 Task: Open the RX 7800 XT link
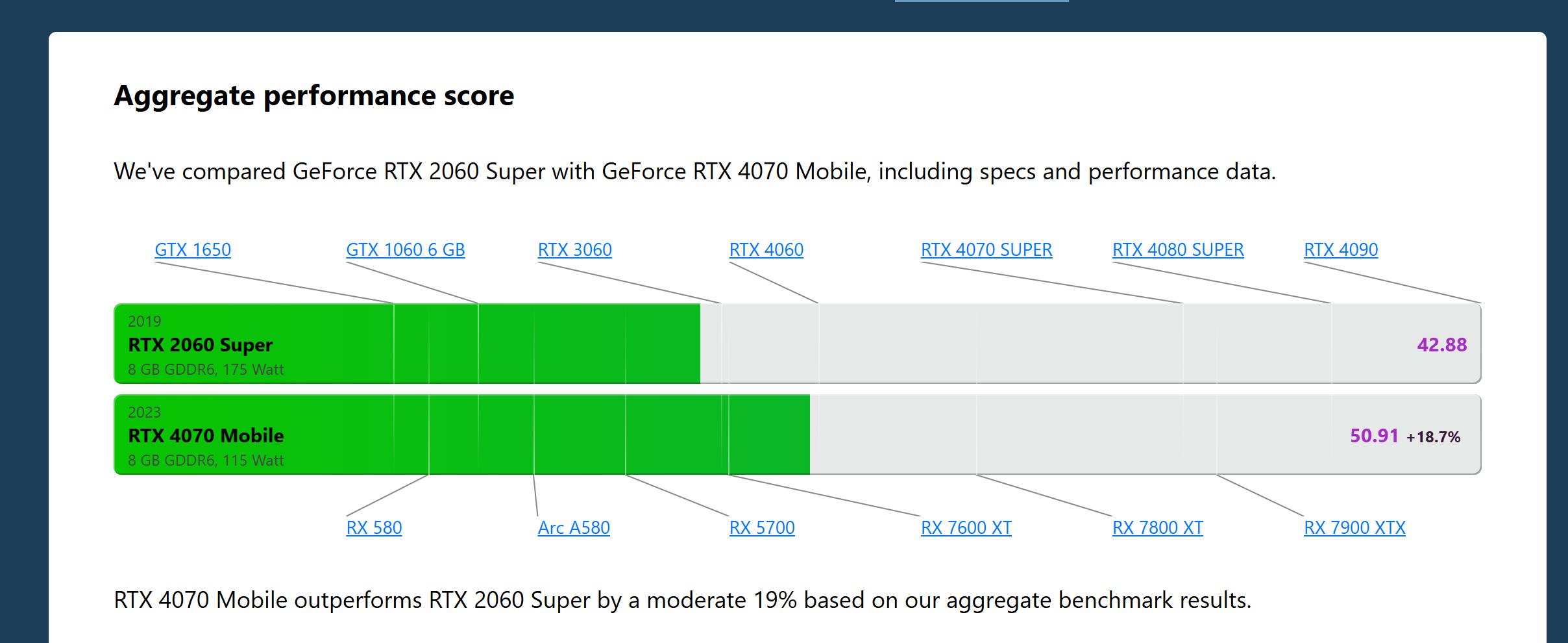click(1158, 528)
